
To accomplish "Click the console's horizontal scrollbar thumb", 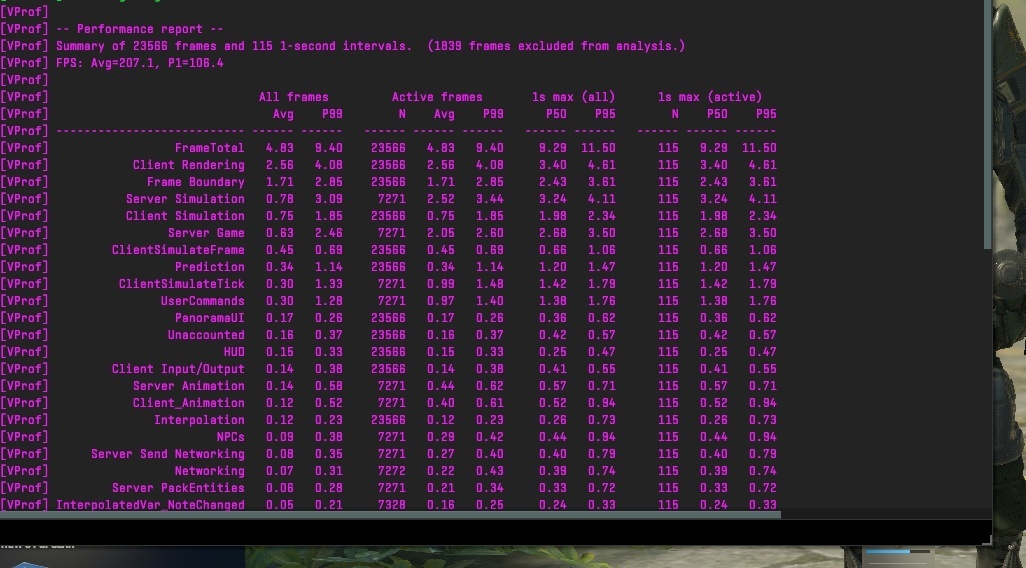I will coord(390,515).
